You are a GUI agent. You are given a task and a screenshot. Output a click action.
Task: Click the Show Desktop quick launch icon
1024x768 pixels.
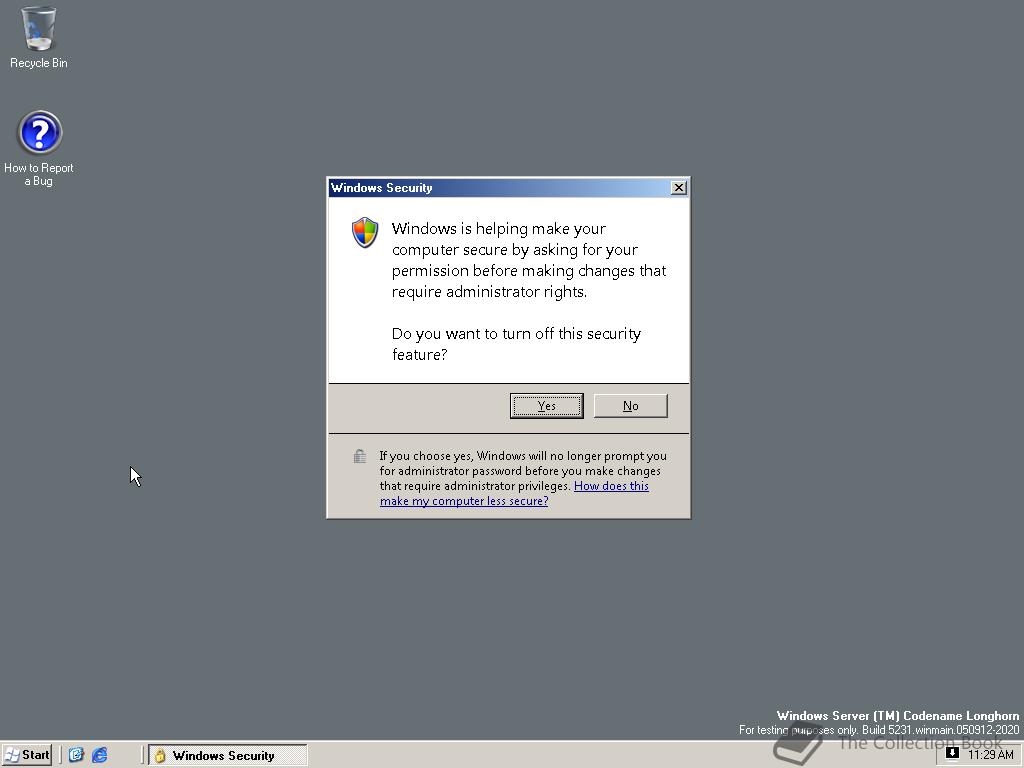coord(76,755)
